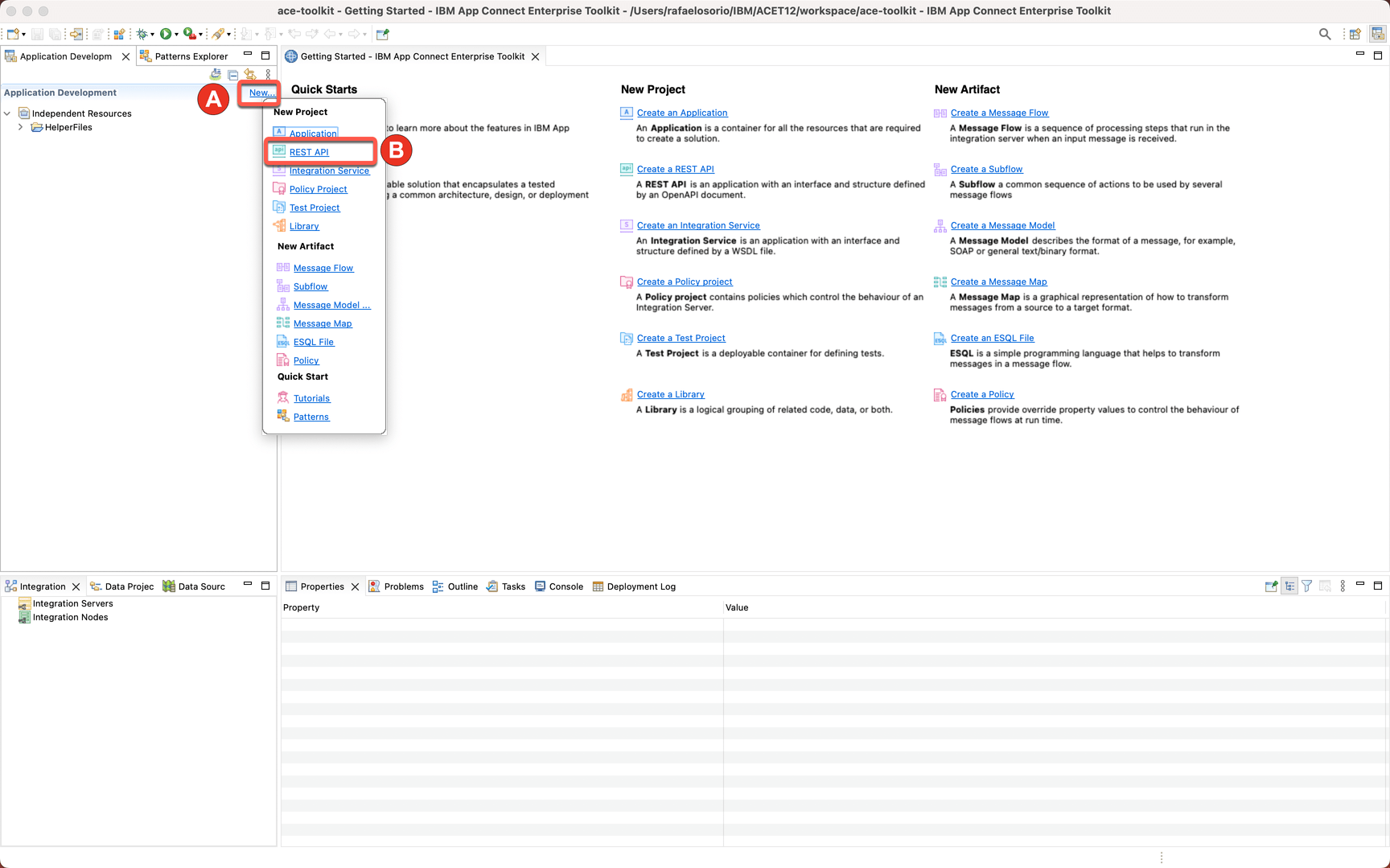Click the Run green play toolbar icon
The width and height of the screenshot is (1390, 868).
(165, 34)
